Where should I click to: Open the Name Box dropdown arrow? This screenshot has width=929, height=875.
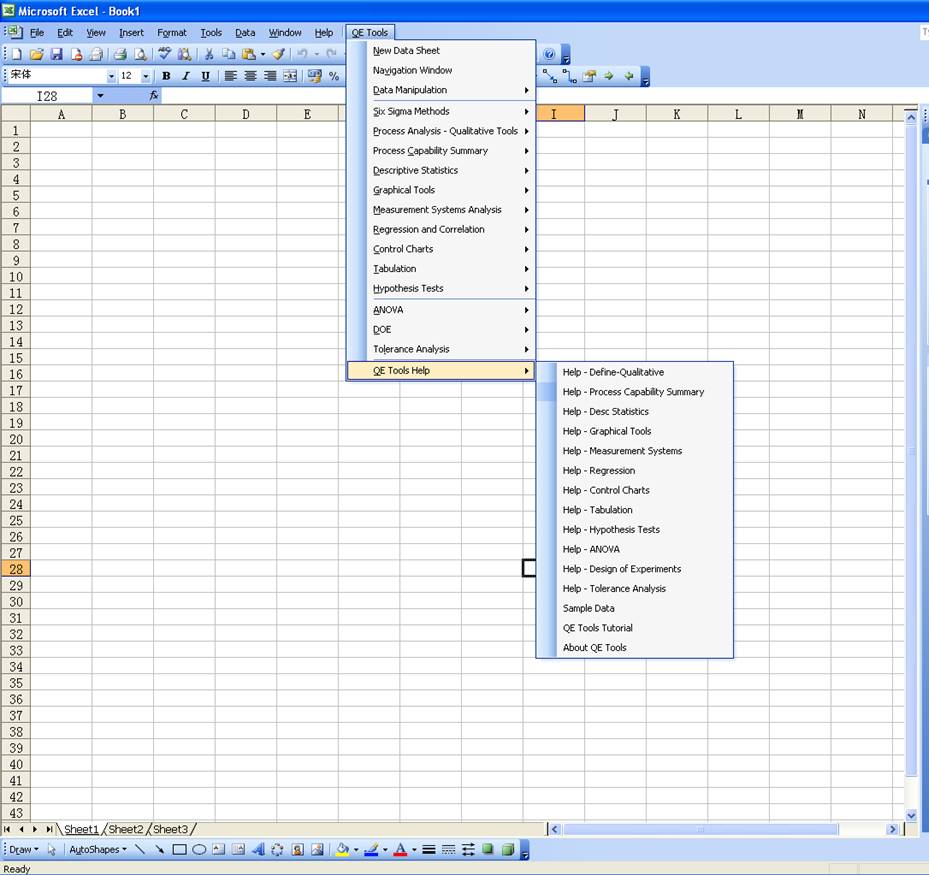pos(100,96)
